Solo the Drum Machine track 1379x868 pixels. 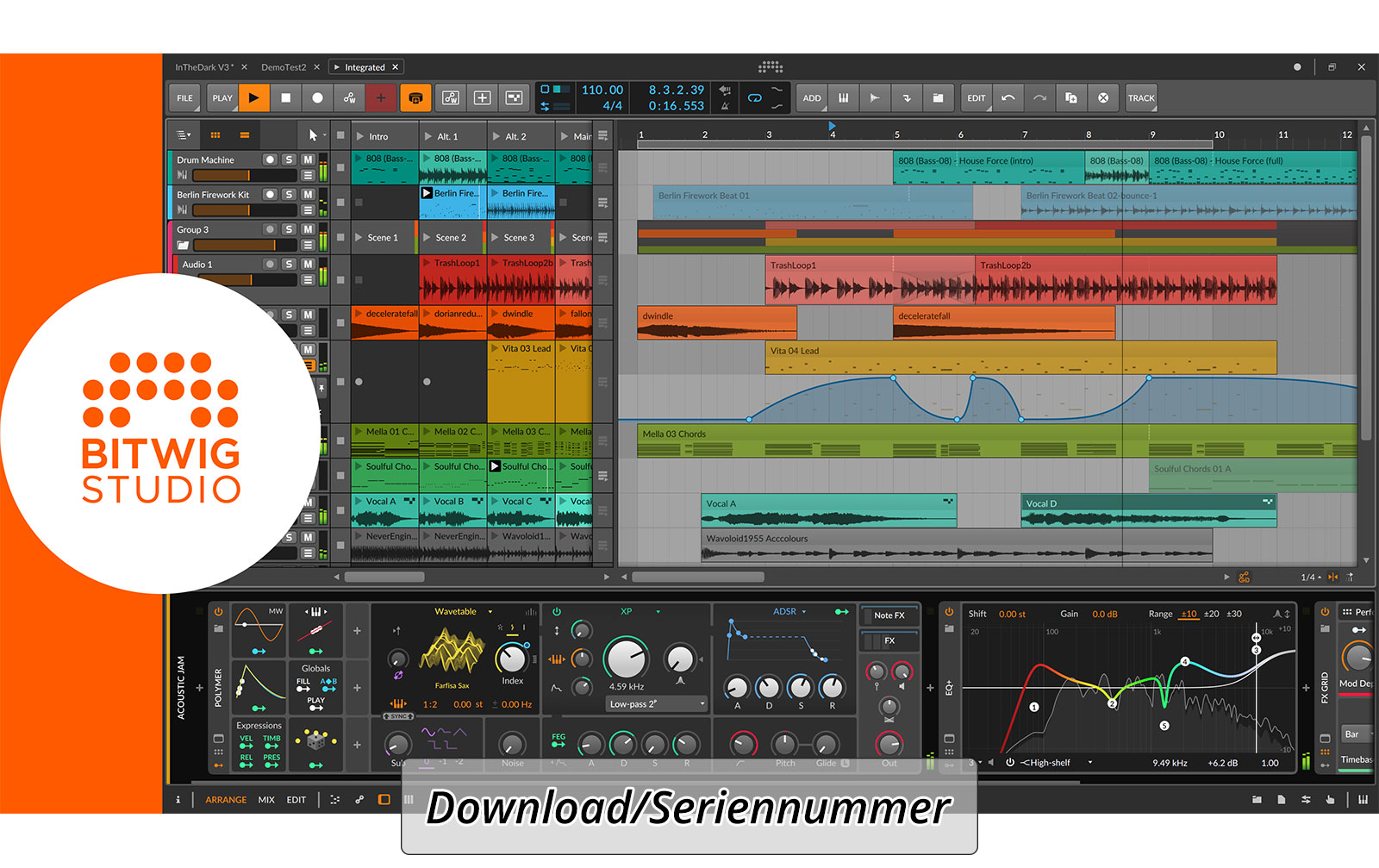[x=289, y=160]
